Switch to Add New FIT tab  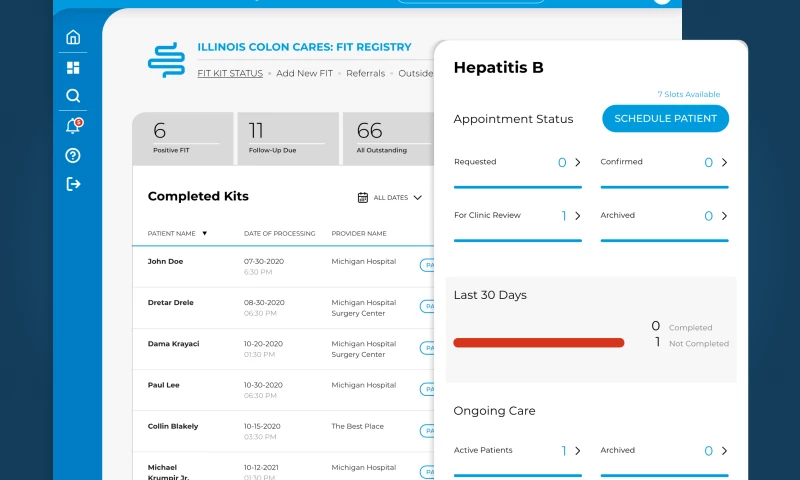[x=305, y=73]
